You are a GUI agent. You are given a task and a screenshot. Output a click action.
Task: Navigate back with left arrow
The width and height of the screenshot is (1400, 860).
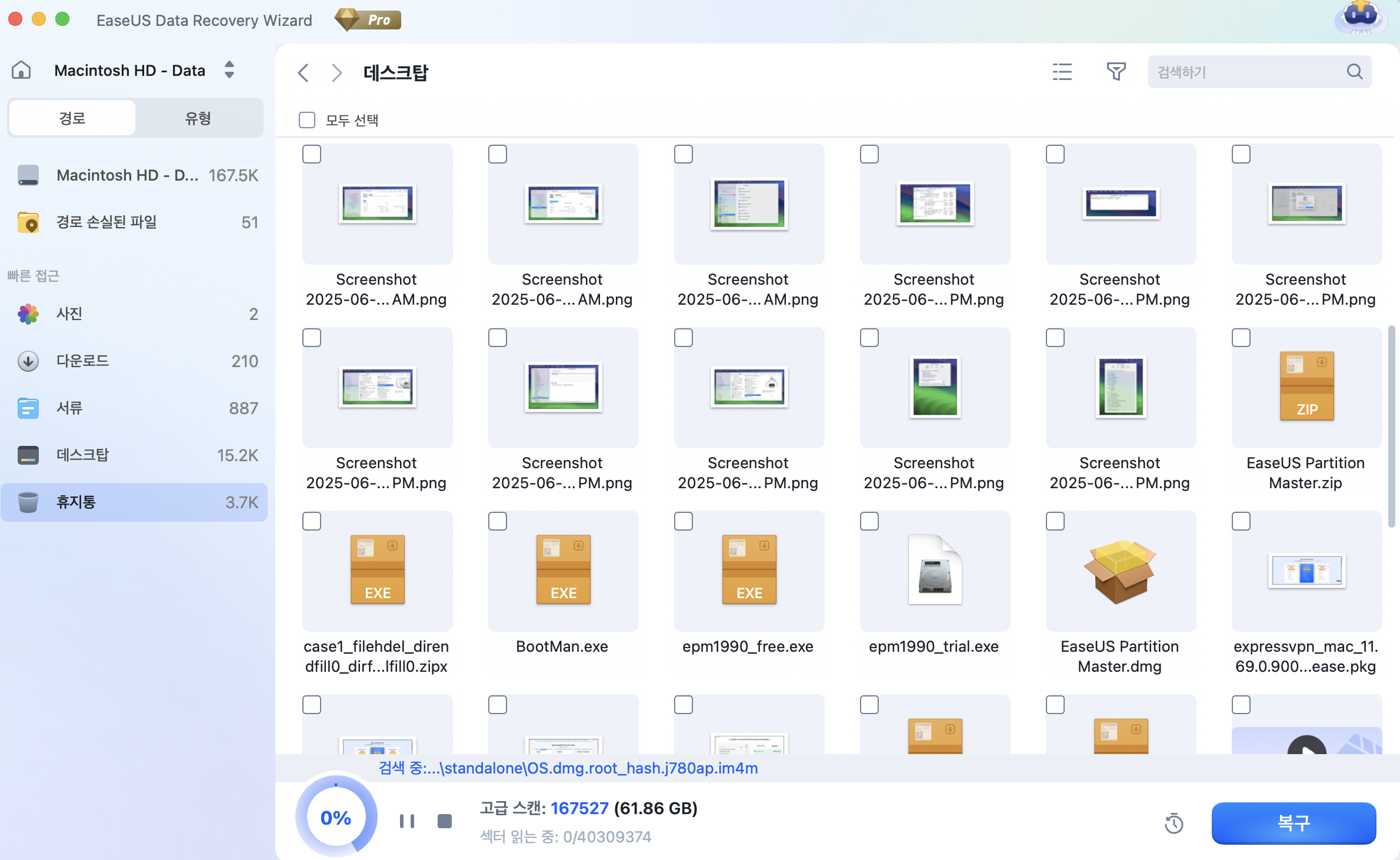tap(304, 73)
